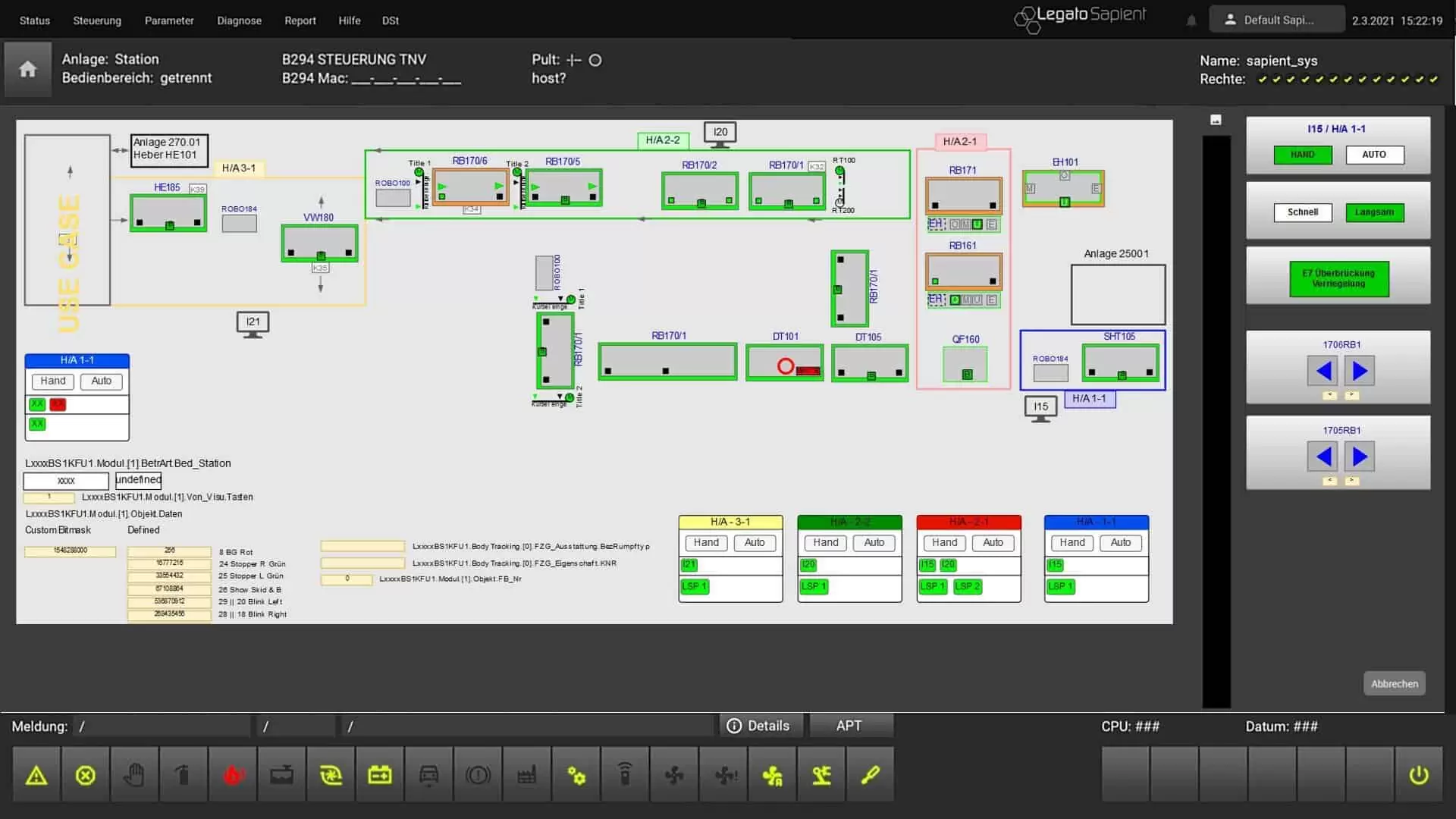Viewport: 1456px width, 819px height.
Task: Click the wrench/maintenance icon in toolbar
Action: pos(870,774)
